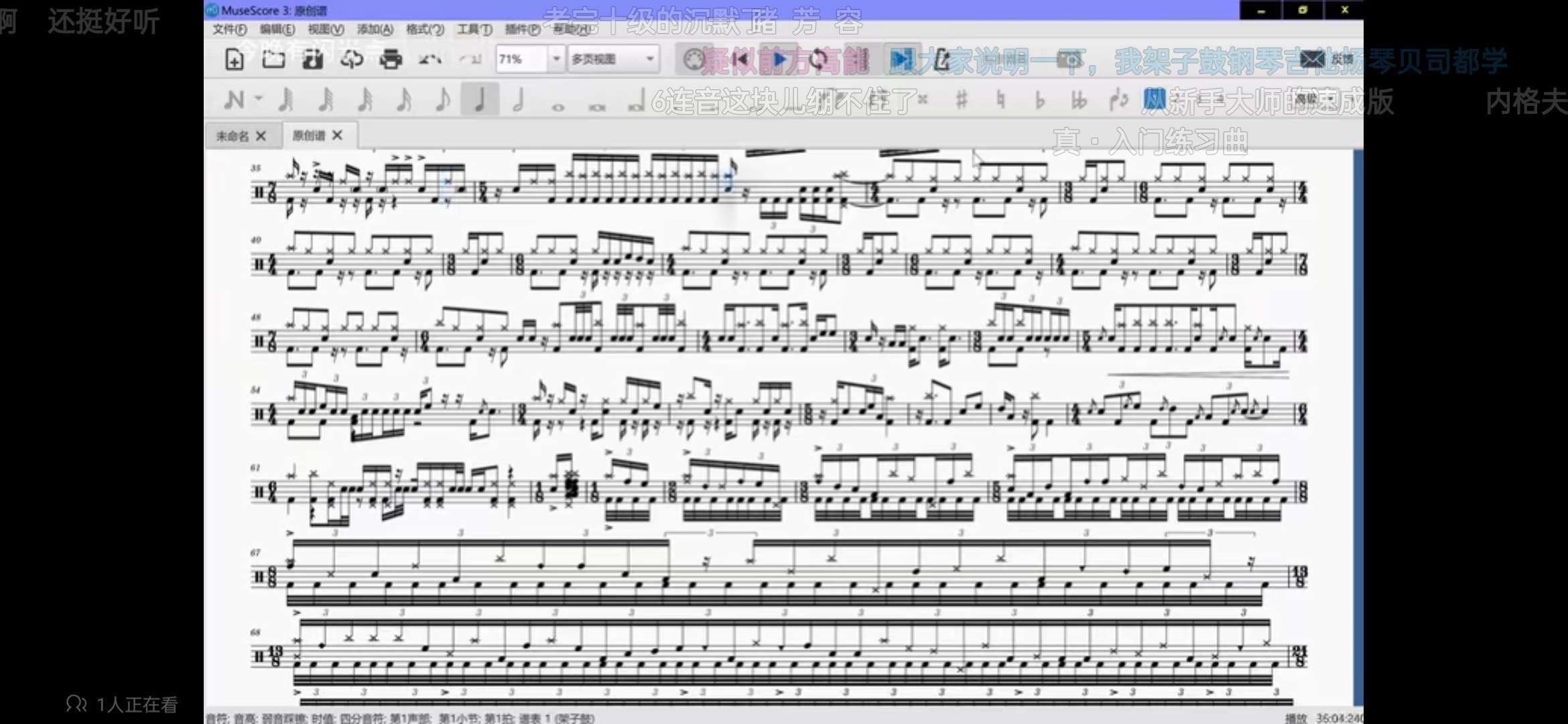Switch to the 未命名 score tab
1568x724 pixels.
pos(232,136)
